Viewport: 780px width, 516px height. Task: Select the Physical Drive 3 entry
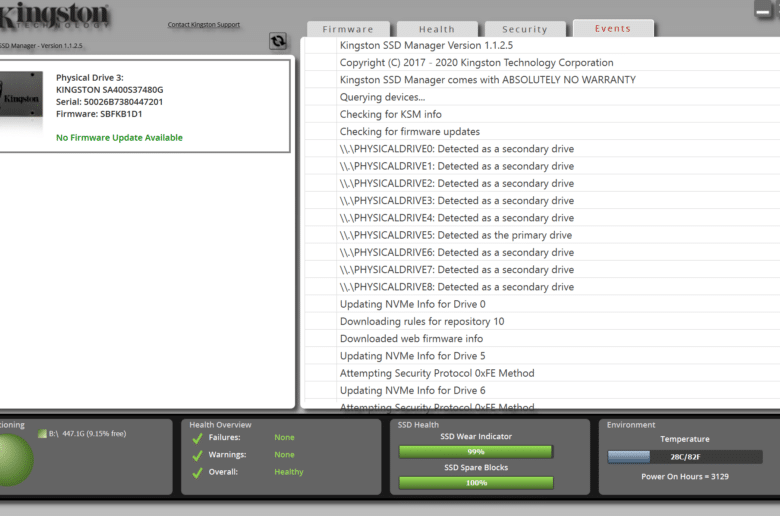(144, 106)
